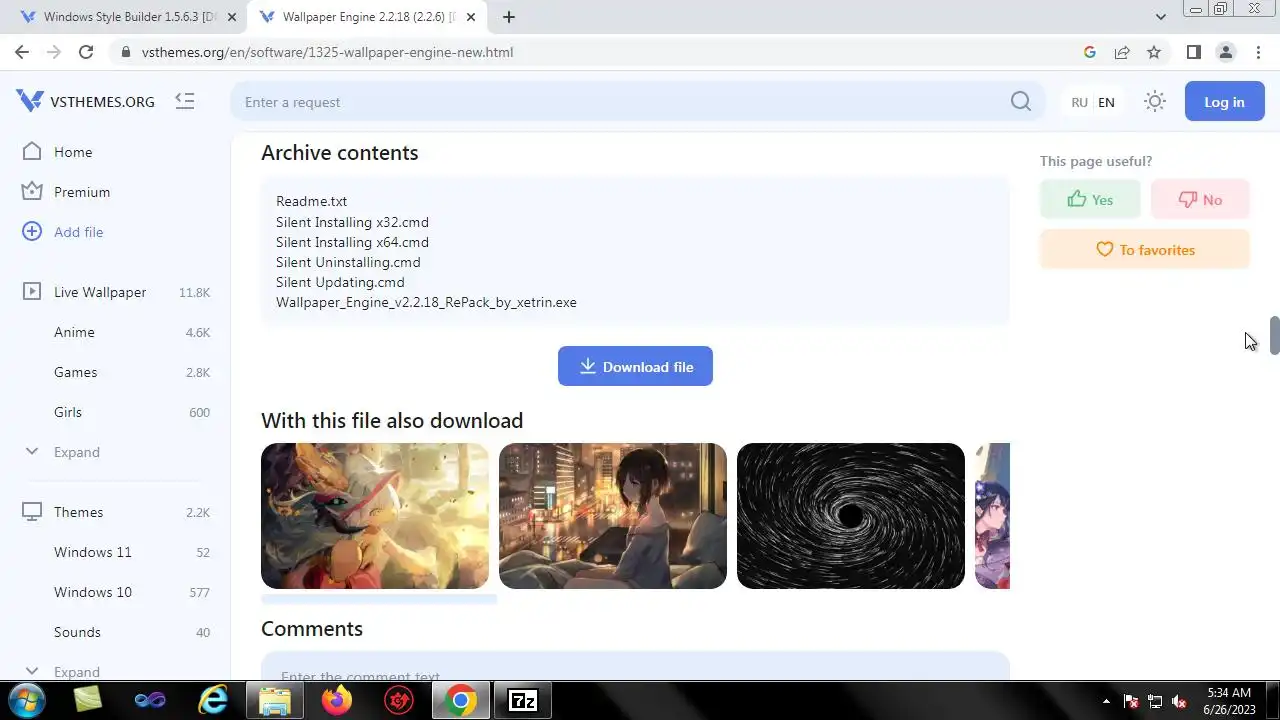Click the share page icon
Viewport: 1280px width, 720px height.
tap(1122, 52)
